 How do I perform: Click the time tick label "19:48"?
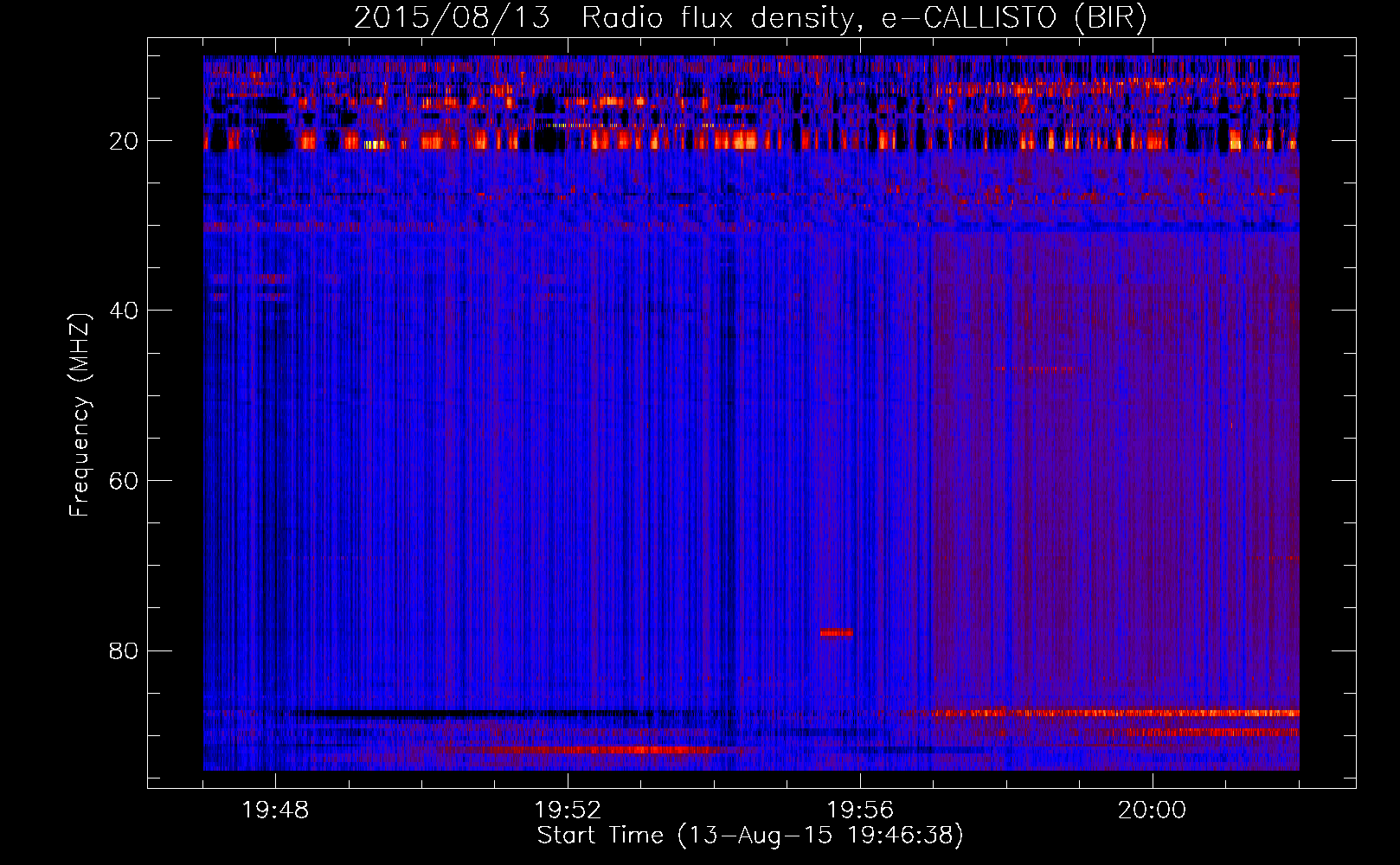[275, 811]
